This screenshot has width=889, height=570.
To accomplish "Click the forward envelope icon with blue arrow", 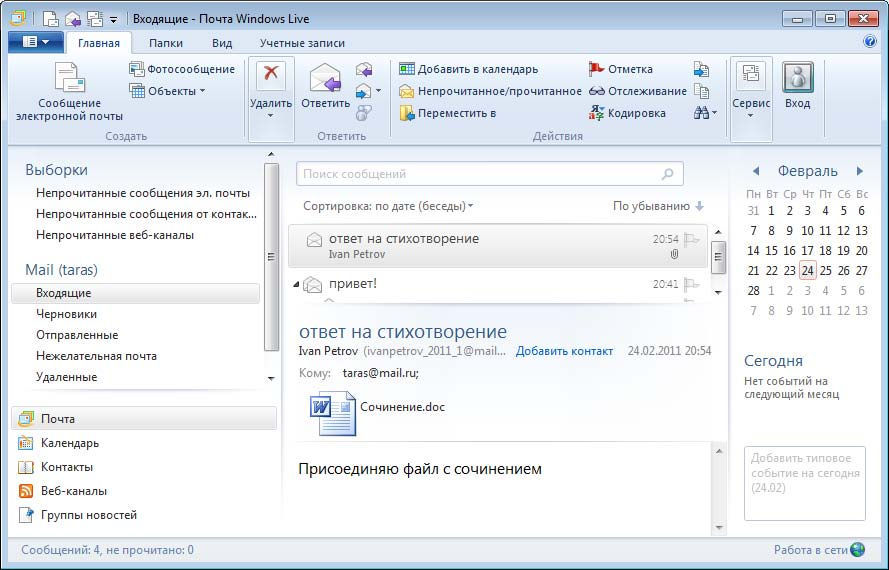I will [x=363, y=91].
